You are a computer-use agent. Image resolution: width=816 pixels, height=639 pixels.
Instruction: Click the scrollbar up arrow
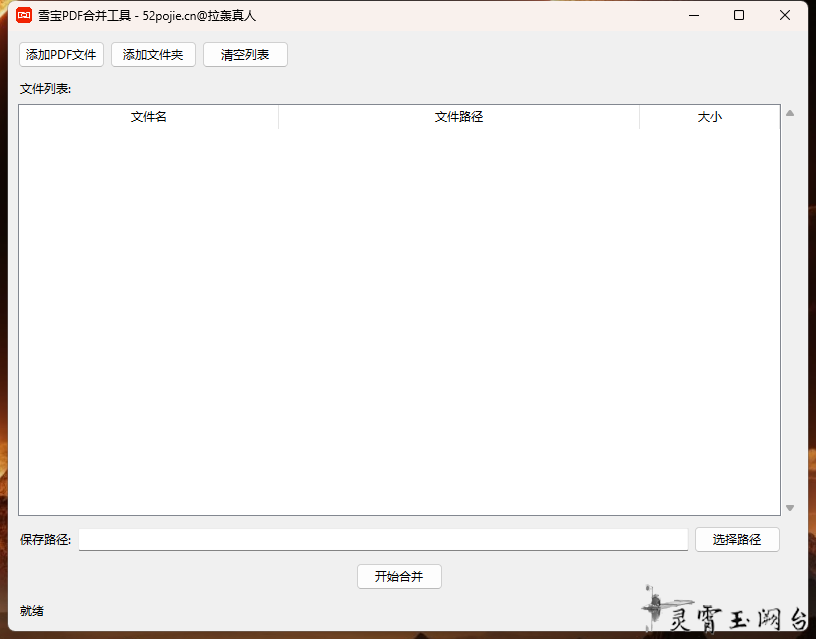coord(790,113)
